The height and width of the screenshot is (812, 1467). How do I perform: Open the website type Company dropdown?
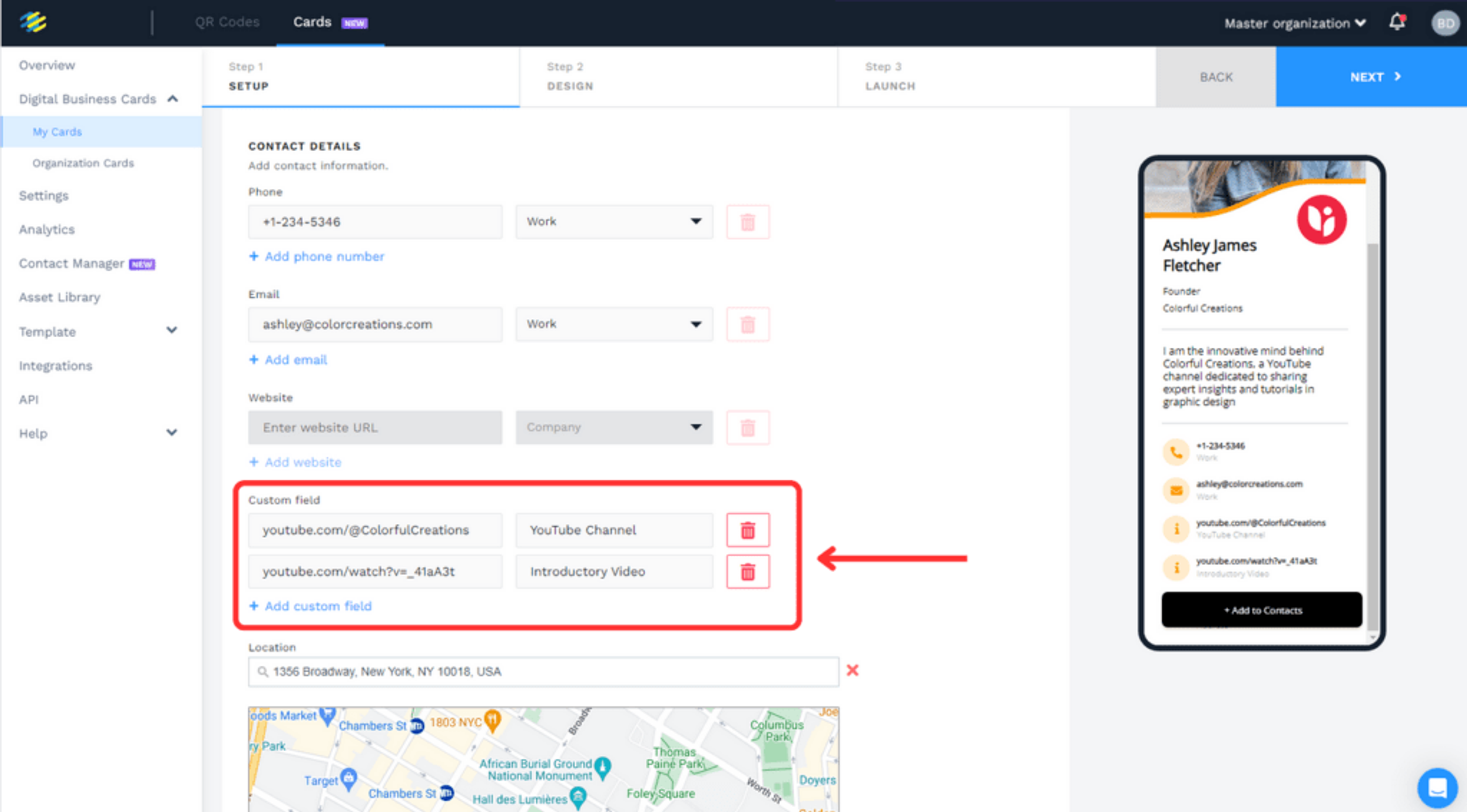(x=614, y=427)
